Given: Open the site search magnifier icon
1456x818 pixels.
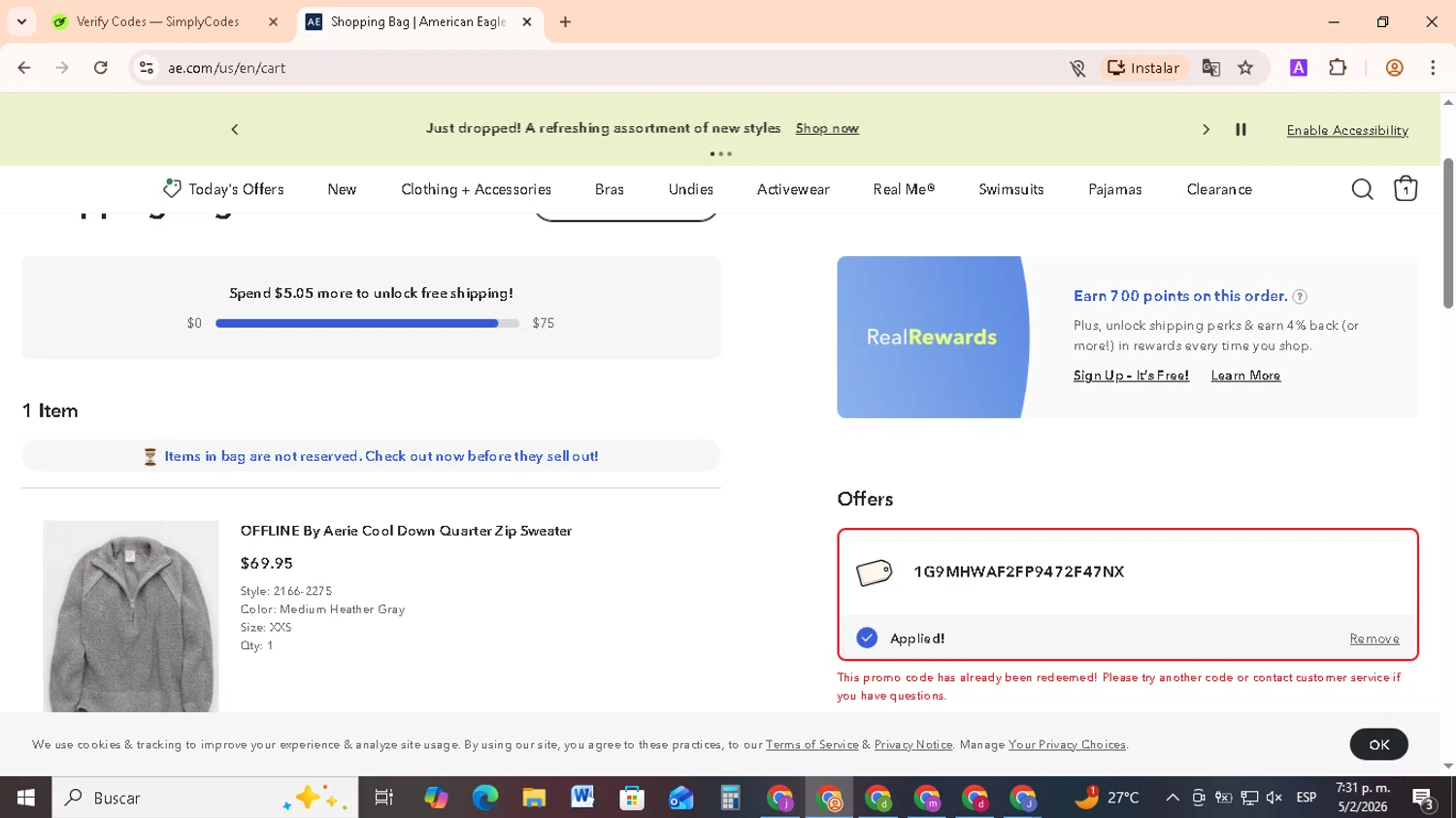Looking at the screenshot, I should click(x=1362, y=189).
